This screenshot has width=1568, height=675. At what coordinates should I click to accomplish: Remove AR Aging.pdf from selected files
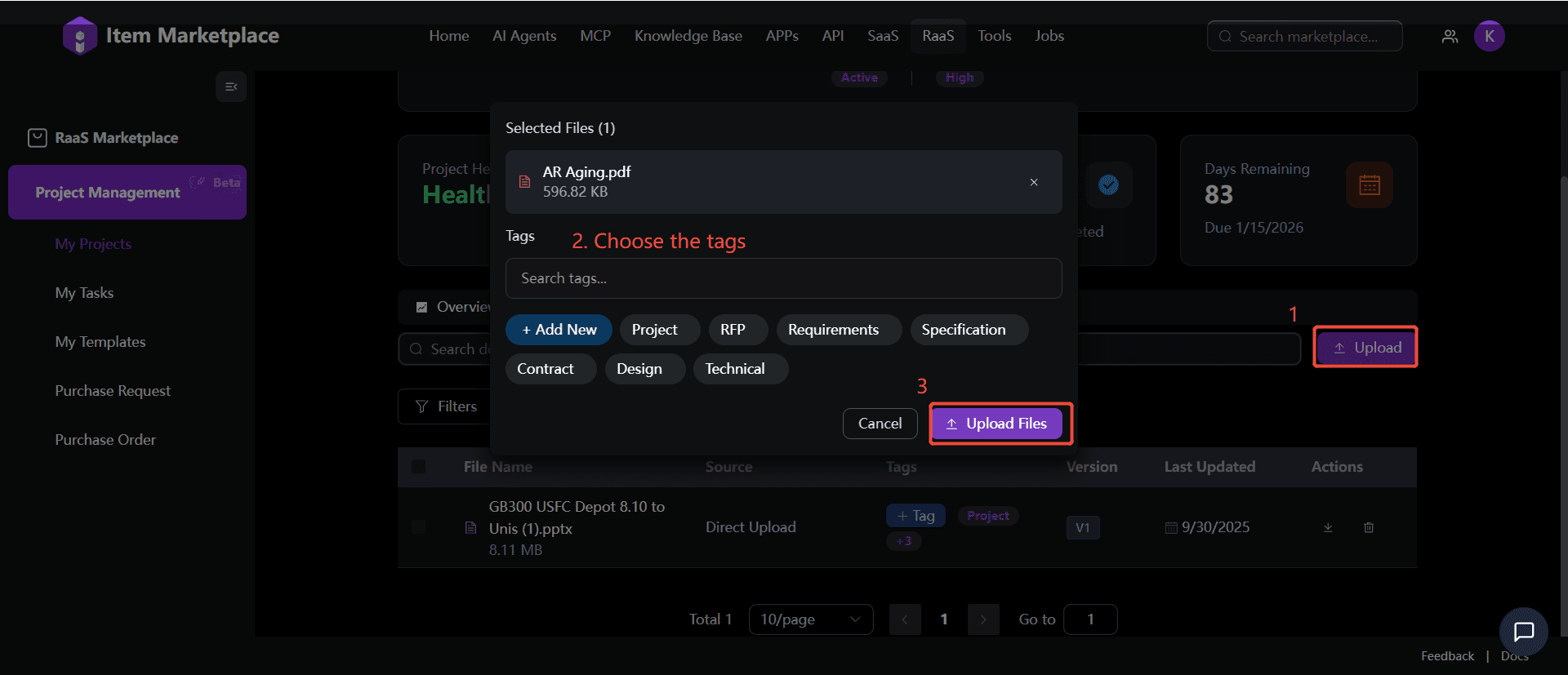(1033, 182)
